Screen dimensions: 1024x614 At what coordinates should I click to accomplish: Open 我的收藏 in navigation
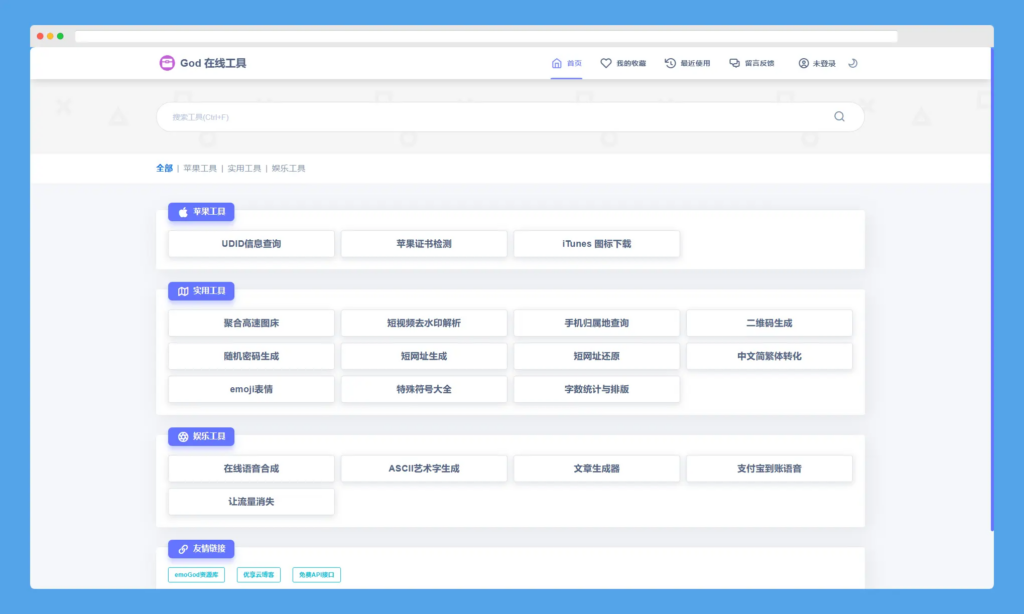coord(623,63)
